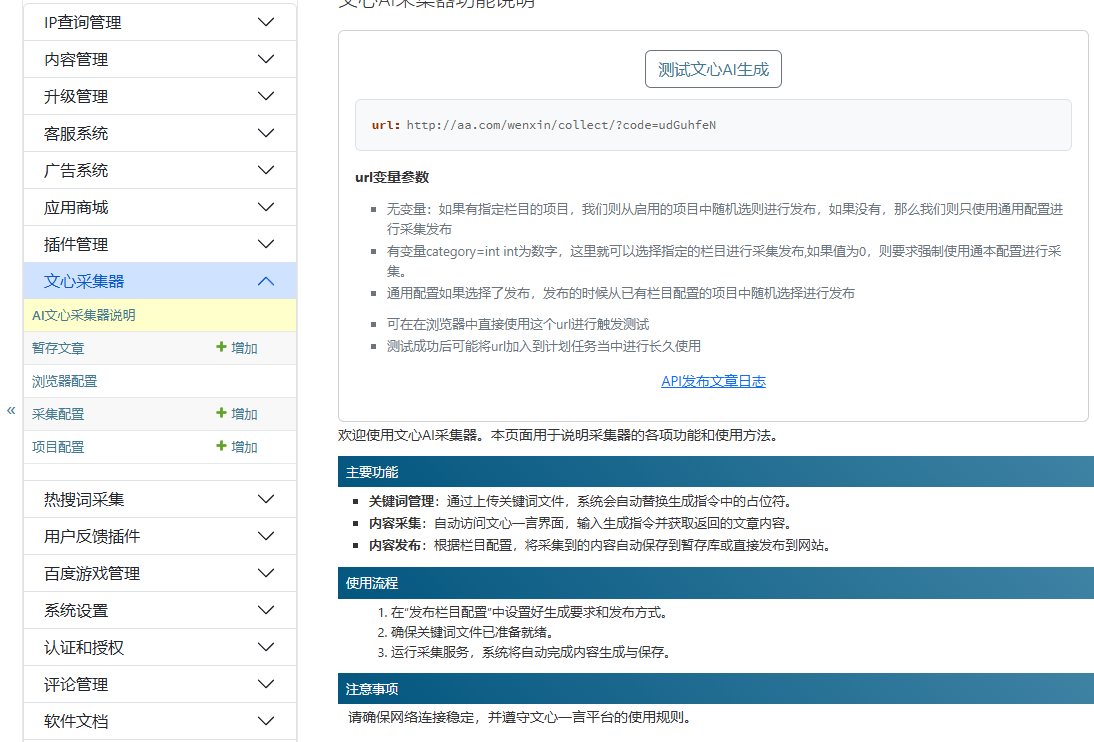Collapse the sidebar using the « icon
Screen dimensions: 1094x742
[10, 410]
